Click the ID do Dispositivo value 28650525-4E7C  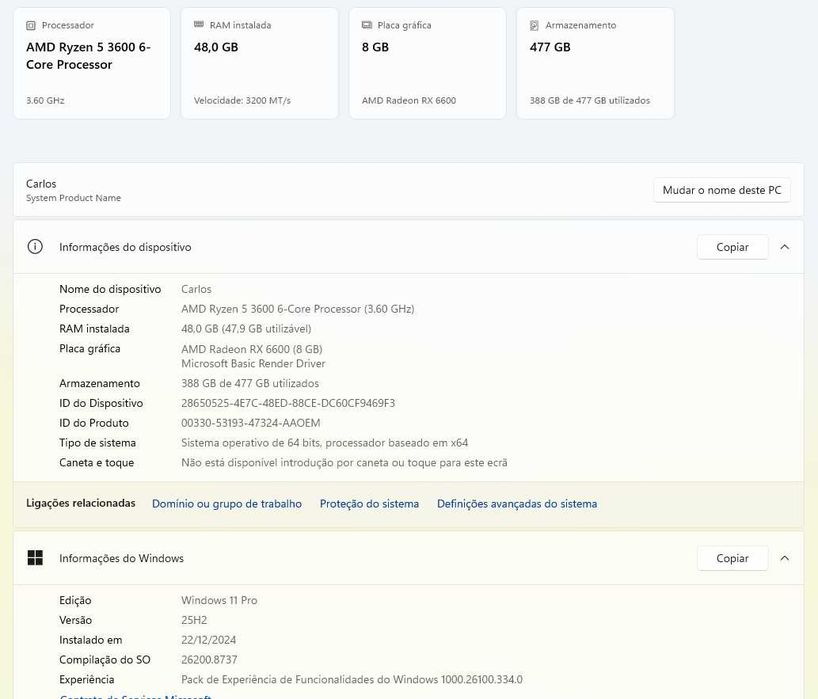click(x=288, y=403)
